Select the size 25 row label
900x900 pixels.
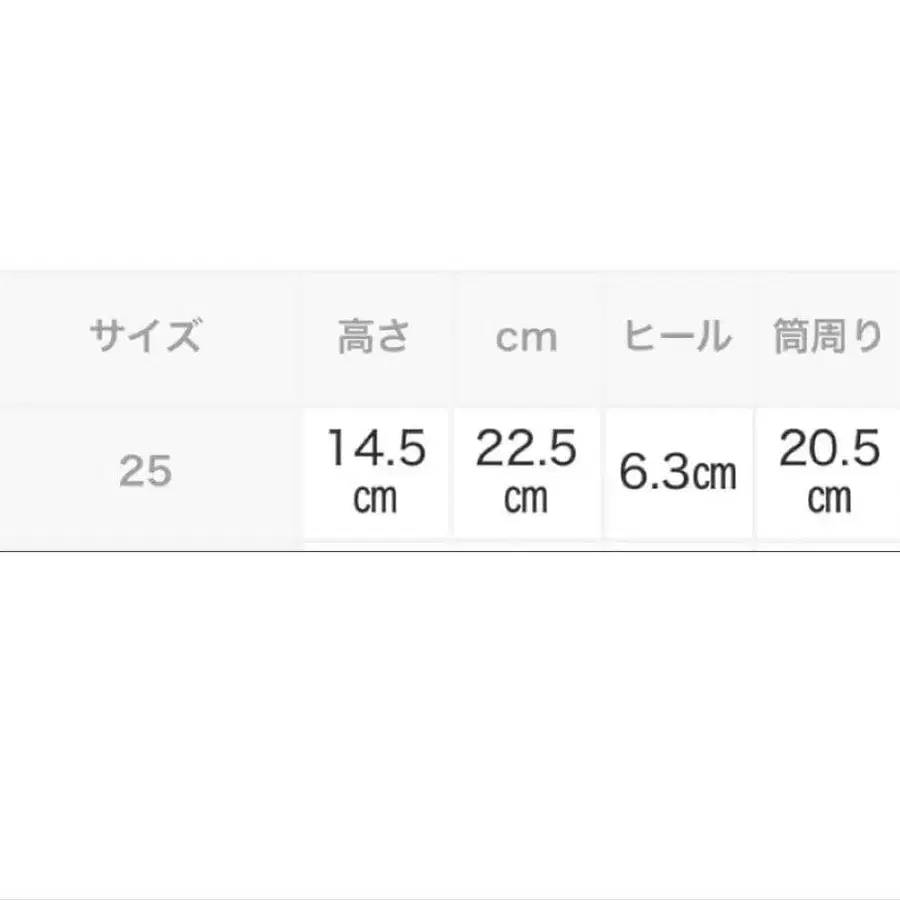(x=145, y=471)
